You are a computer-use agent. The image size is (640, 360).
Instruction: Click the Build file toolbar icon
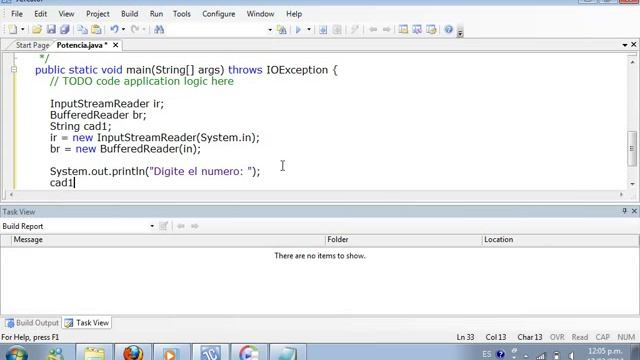coord(323,29)
